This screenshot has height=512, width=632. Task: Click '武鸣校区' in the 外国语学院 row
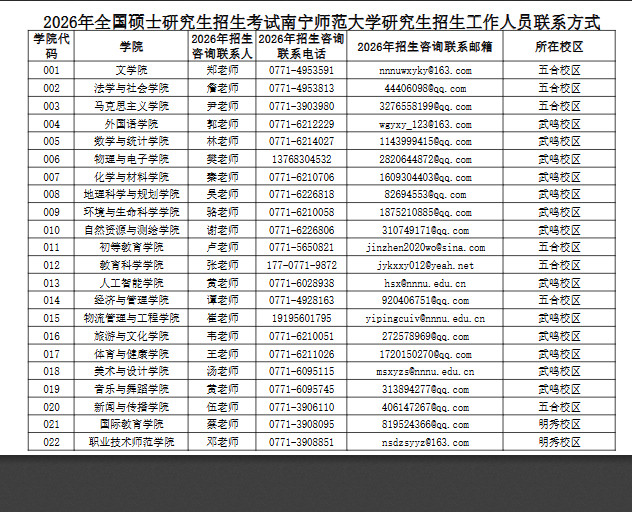point(559,124)
